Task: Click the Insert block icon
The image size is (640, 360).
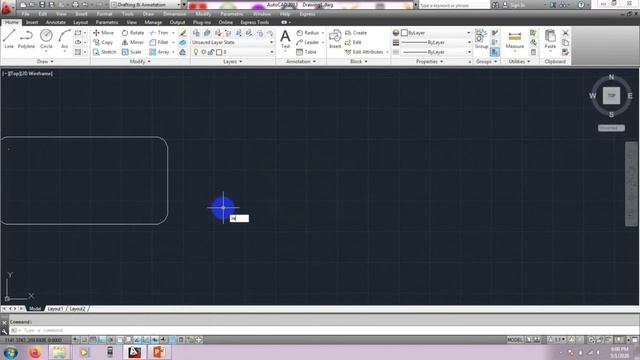Action: [x=335, y=39]
